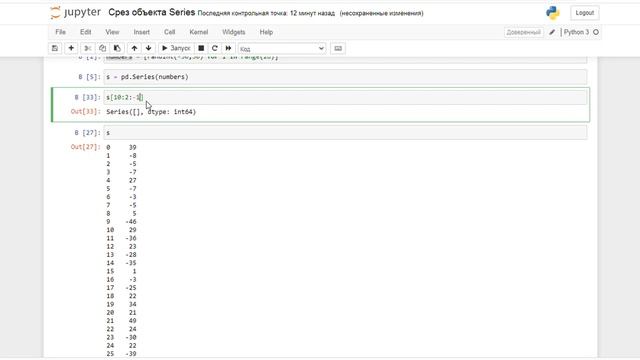This screenshot has height=360, width=640.
Task: Click the Out[27] output prompt
Action: pos(85,147)
